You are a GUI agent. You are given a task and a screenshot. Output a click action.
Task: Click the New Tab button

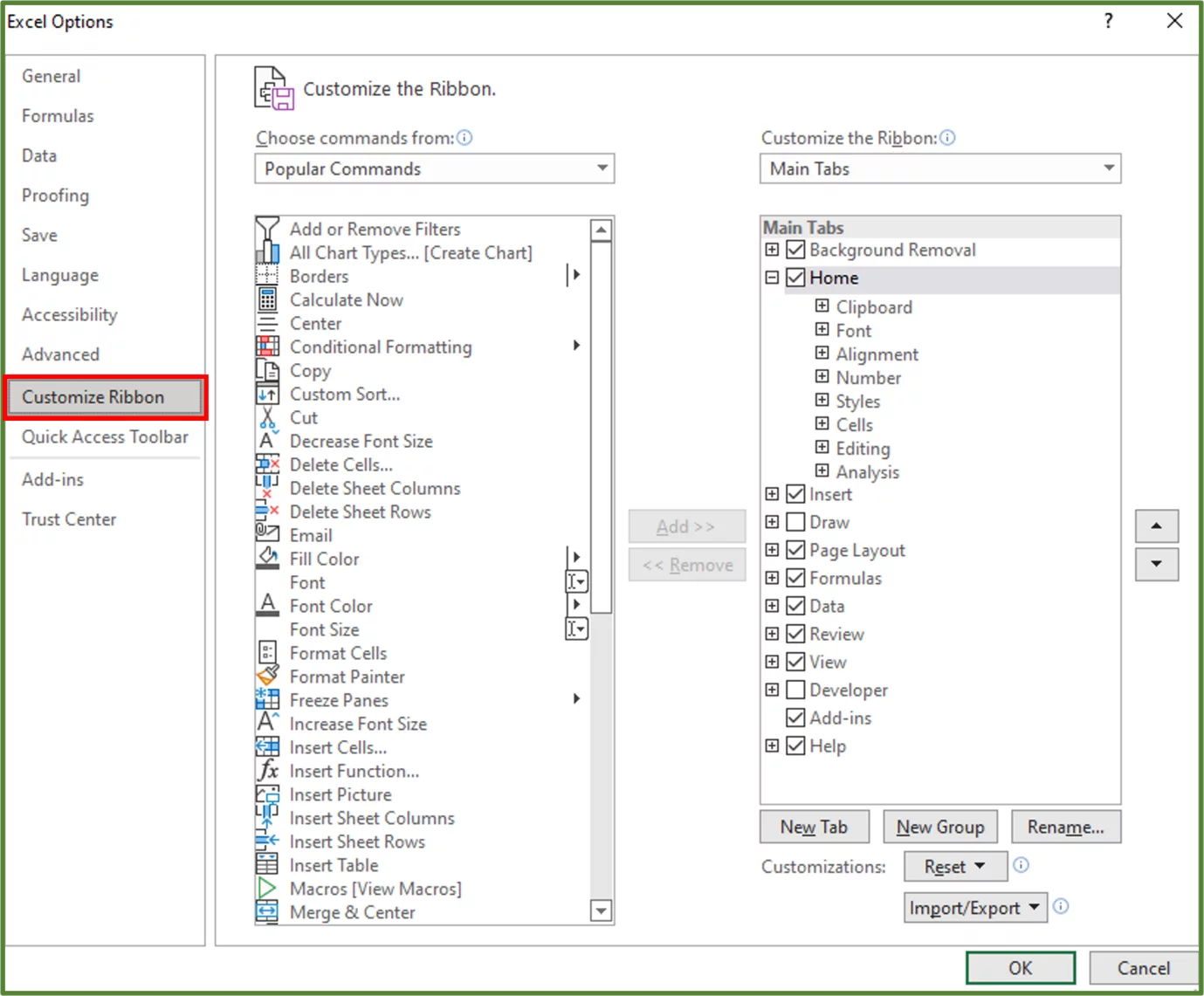814,826
